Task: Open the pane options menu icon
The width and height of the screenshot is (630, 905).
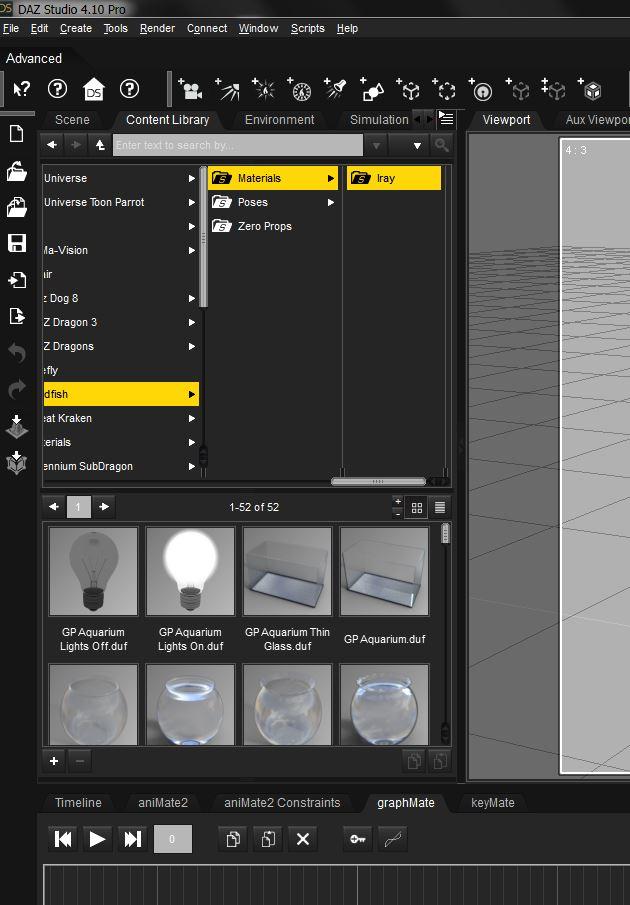Action: coord(447,119)
